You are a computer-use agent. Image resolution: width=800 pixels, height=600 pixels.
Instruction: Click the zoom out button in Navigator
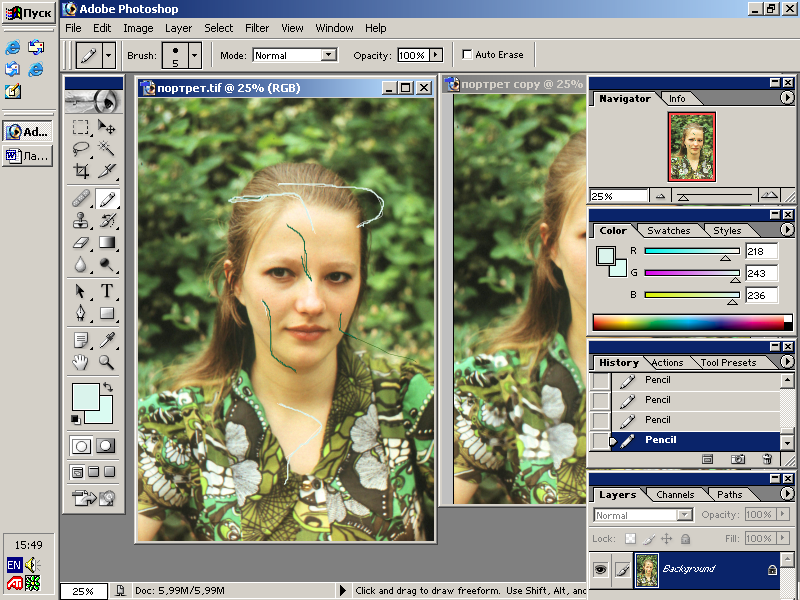point(660,196)
